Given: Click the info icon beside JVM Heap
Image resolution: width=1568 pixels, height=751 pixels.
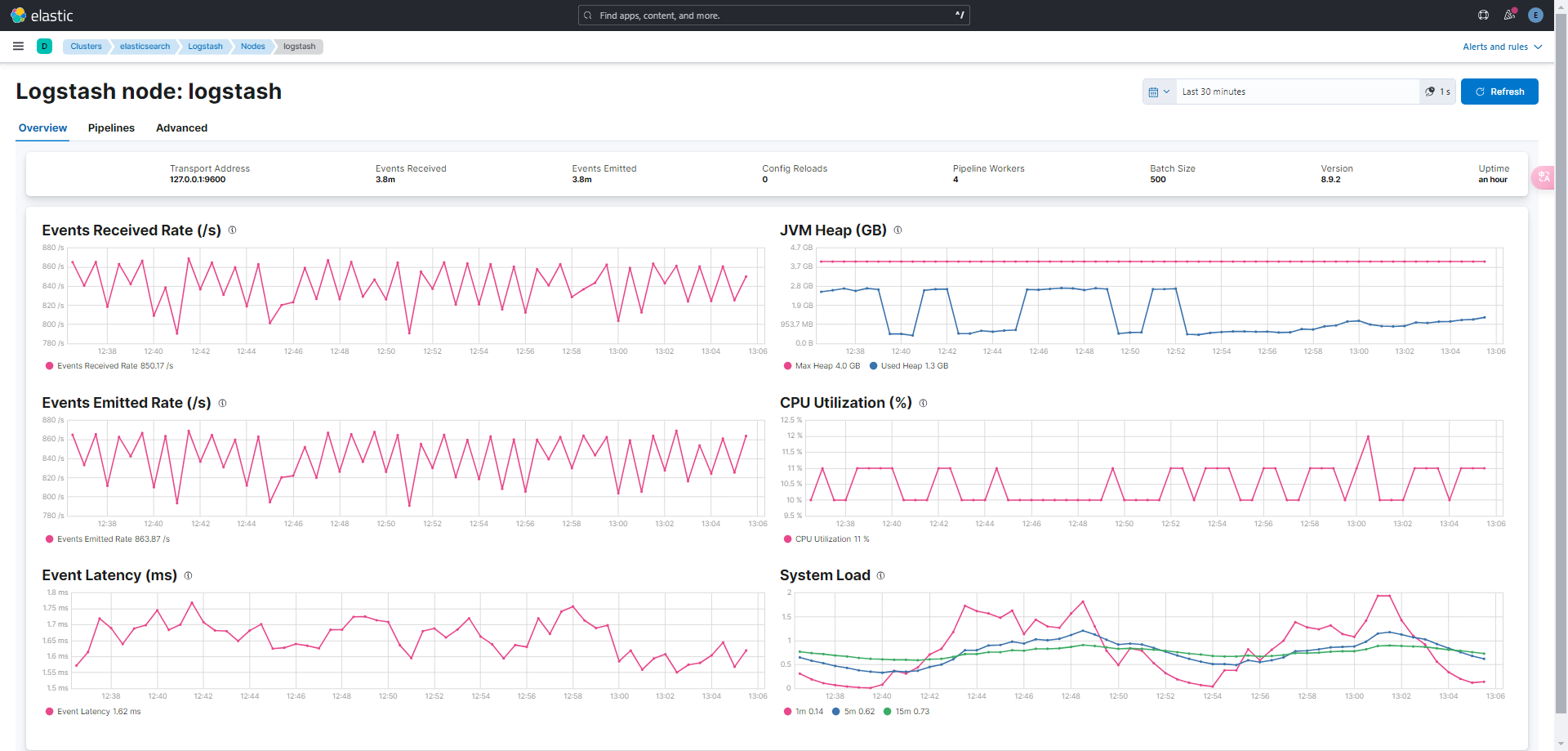Looking at the screenshot, I should [x=898, y=230].
